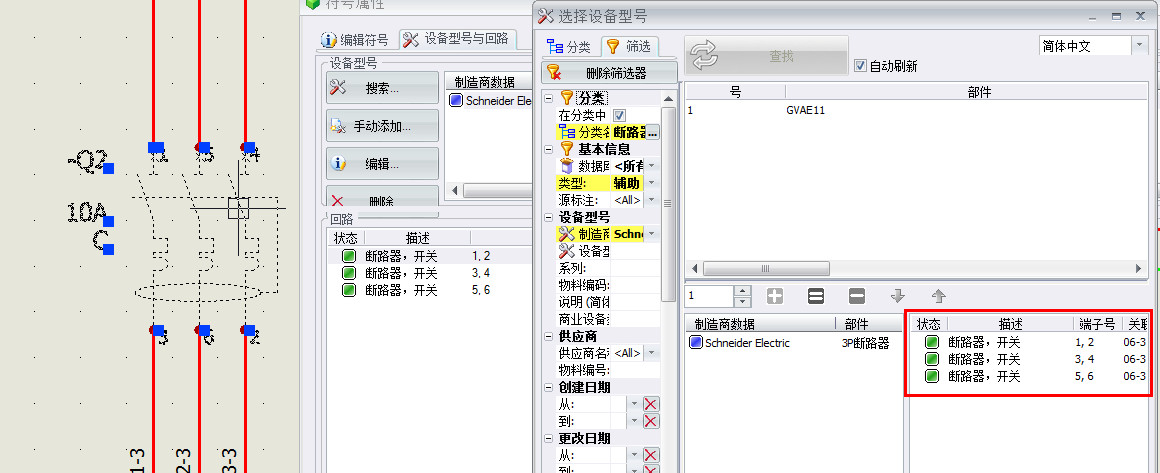This screenshot has width=1160, height=473.
Task: Increase the quantity spinner value
Action: pos(741,292)
